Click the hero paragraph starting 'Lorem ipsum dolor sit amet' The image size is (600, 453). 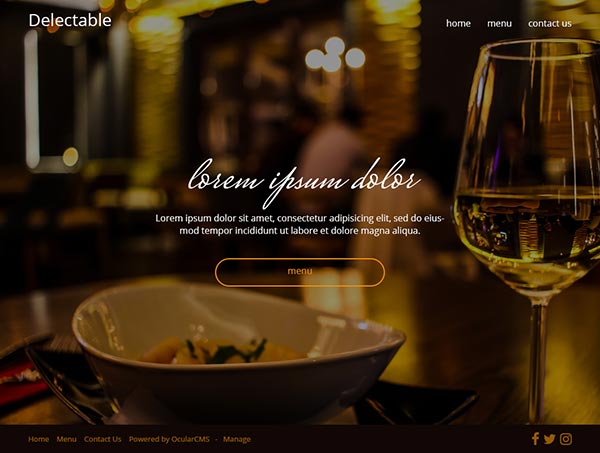click(300, 224)
